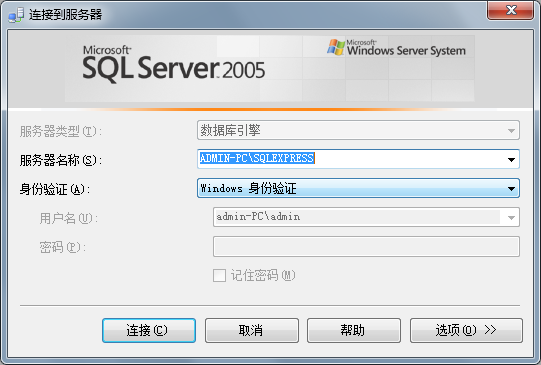The height and width of the screenshot is (365, 541).
Task: Click the Windows flag logo in banner
Action: click(x=336, y=47)
